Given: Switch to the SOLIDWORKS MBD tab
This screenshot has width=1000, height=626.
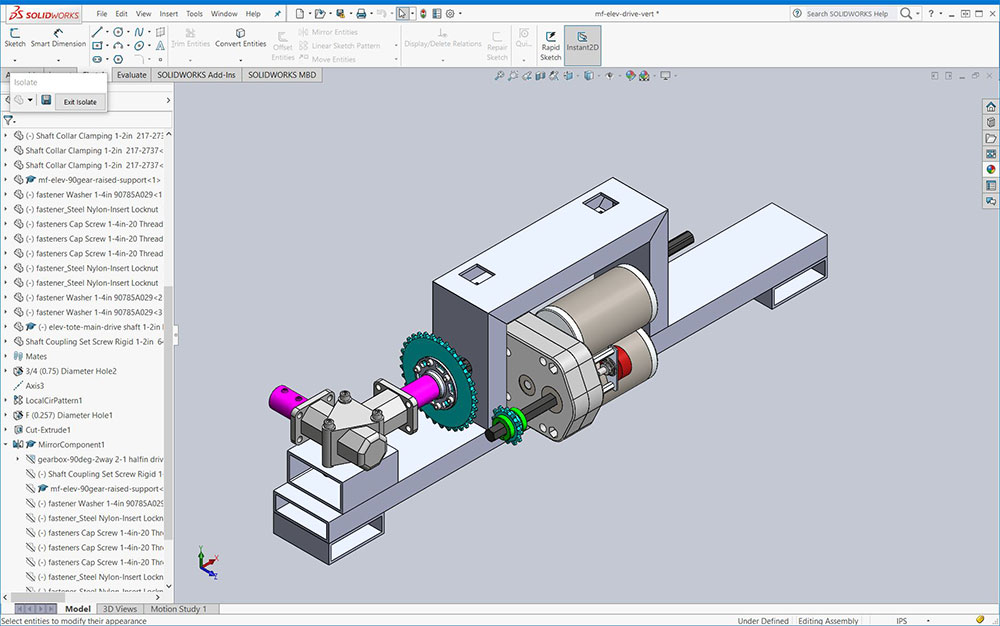Looking at the screenshot, I should pos(282,74).
